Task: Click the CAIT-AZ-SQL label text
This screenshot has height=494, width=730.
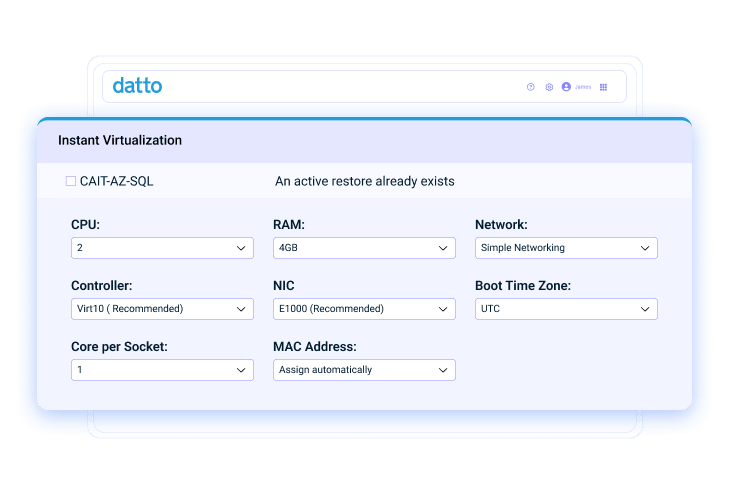Action: pos(116,181)
